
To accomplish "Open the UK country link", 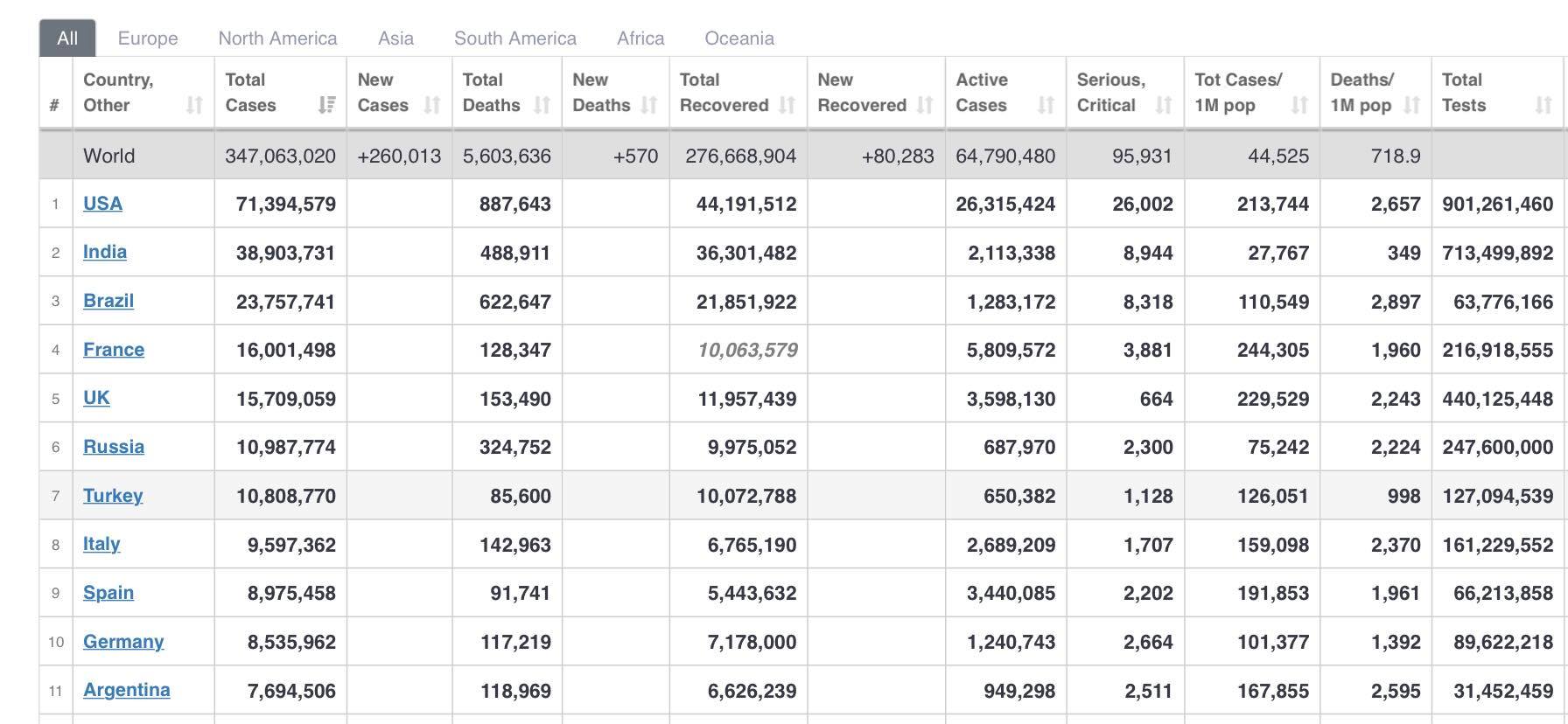I will click(96, 398).
